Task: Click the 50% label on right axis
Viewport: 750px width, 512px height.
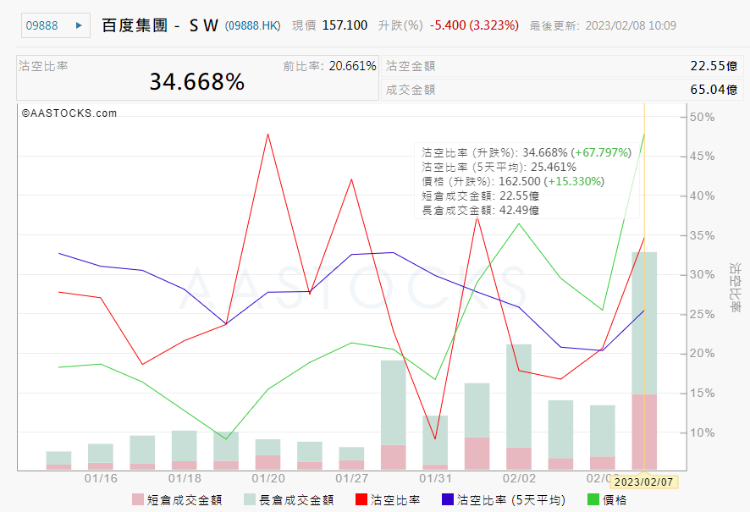Action: (702, 117)
